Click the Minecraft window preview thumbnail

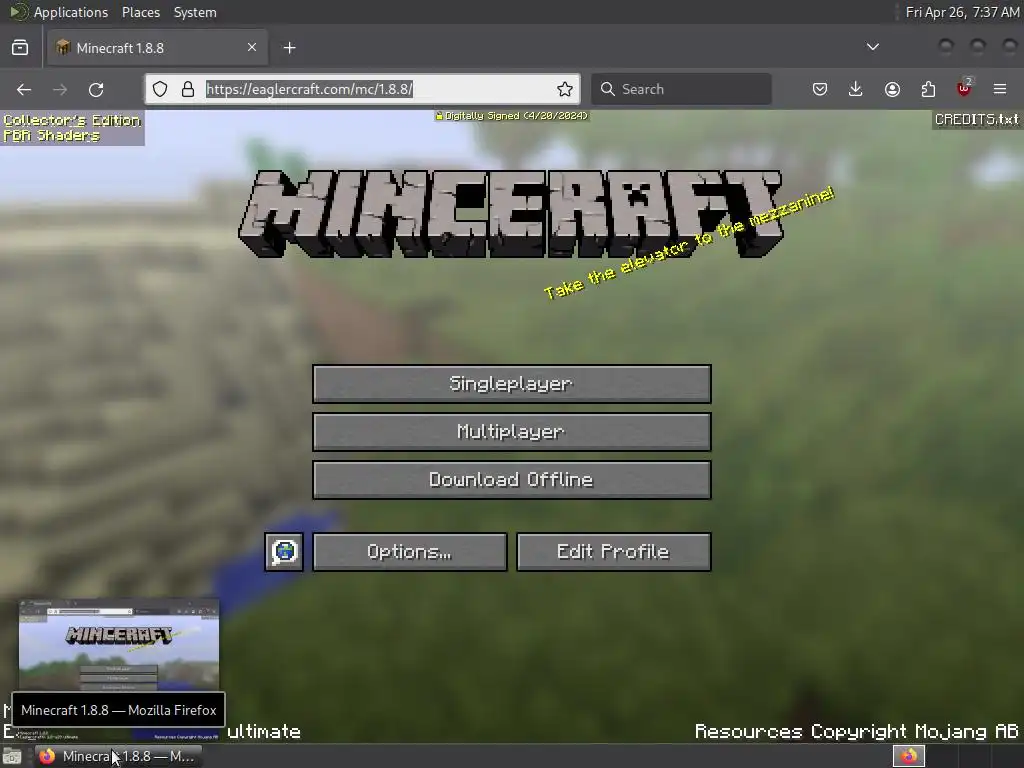tap(119, 645)
